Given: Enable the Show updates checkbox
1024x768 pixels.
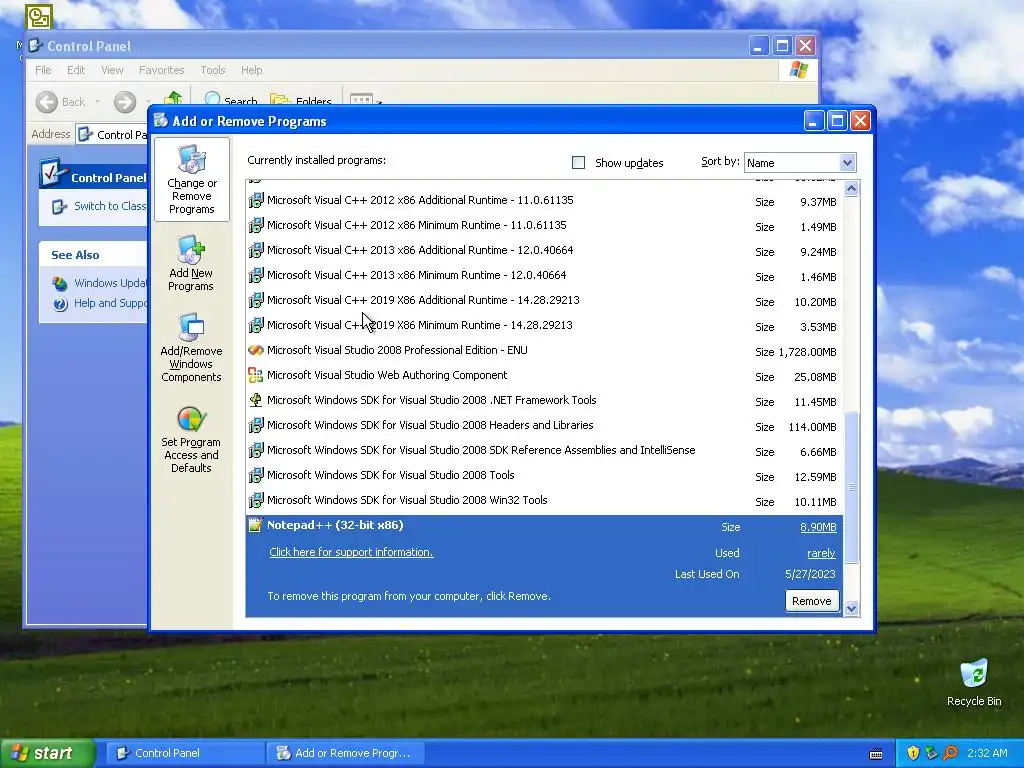Looking at the screenshot, I should 579,163.
